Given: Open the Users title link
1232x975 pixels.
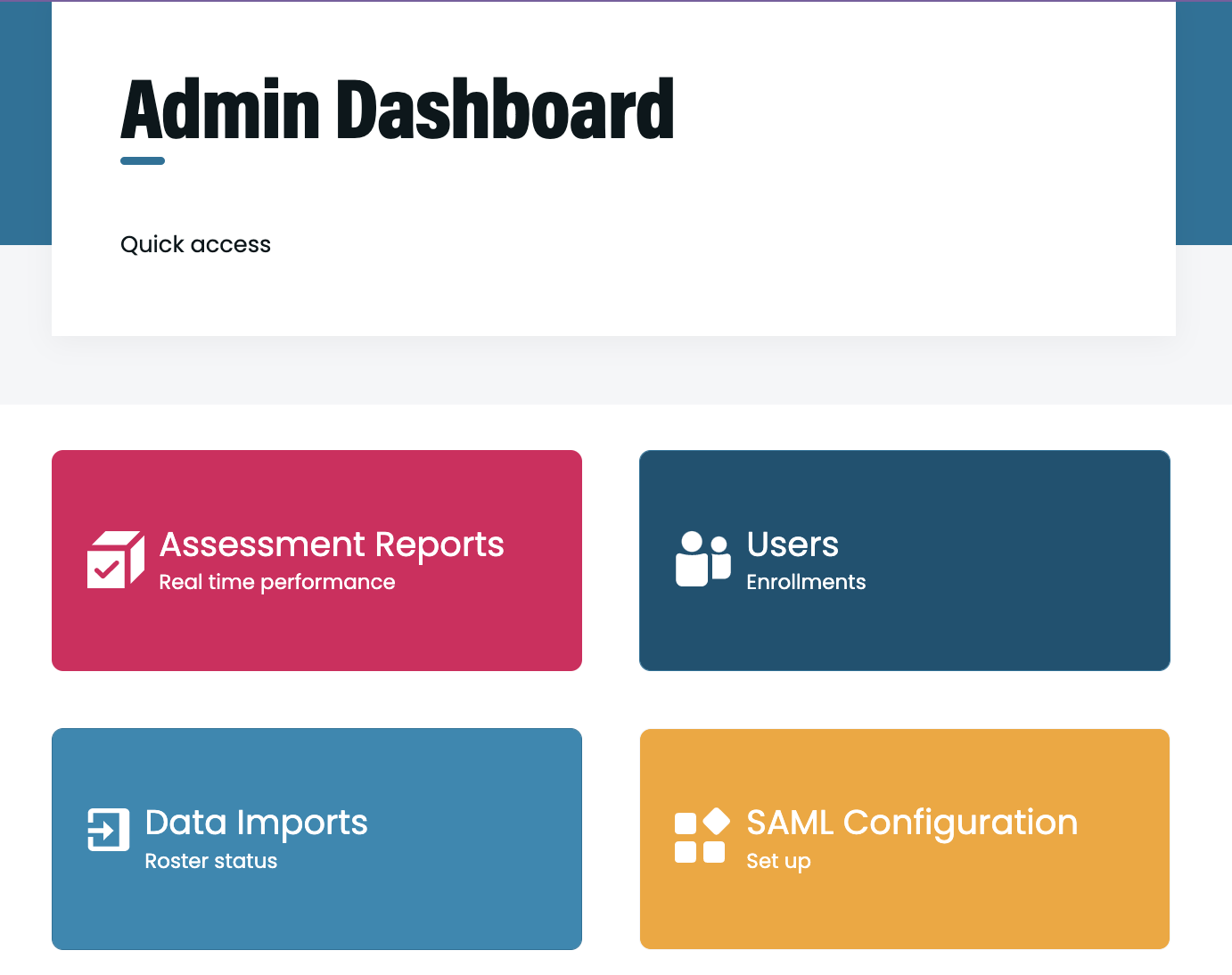Looking at the screenshot, I should pyautogui.click(x=793, y=545).
